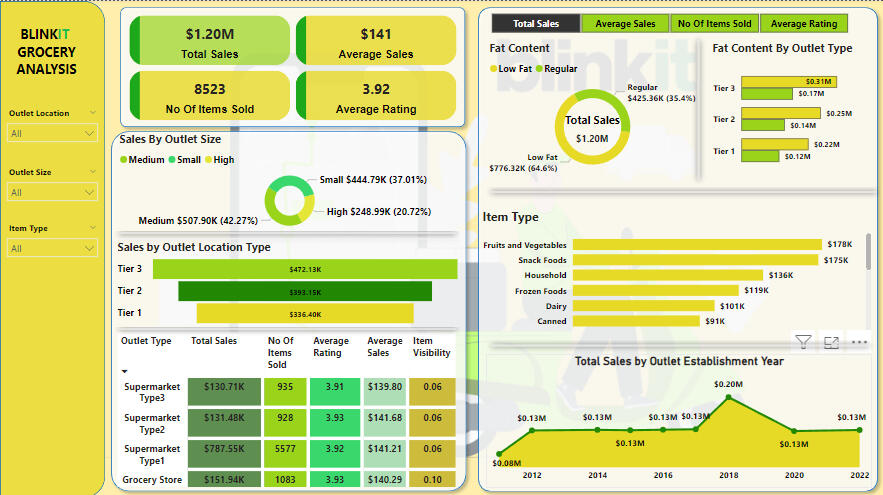Select the Total Sales tab button
This screenshot has height=495, width=883.
coord(535,23)
